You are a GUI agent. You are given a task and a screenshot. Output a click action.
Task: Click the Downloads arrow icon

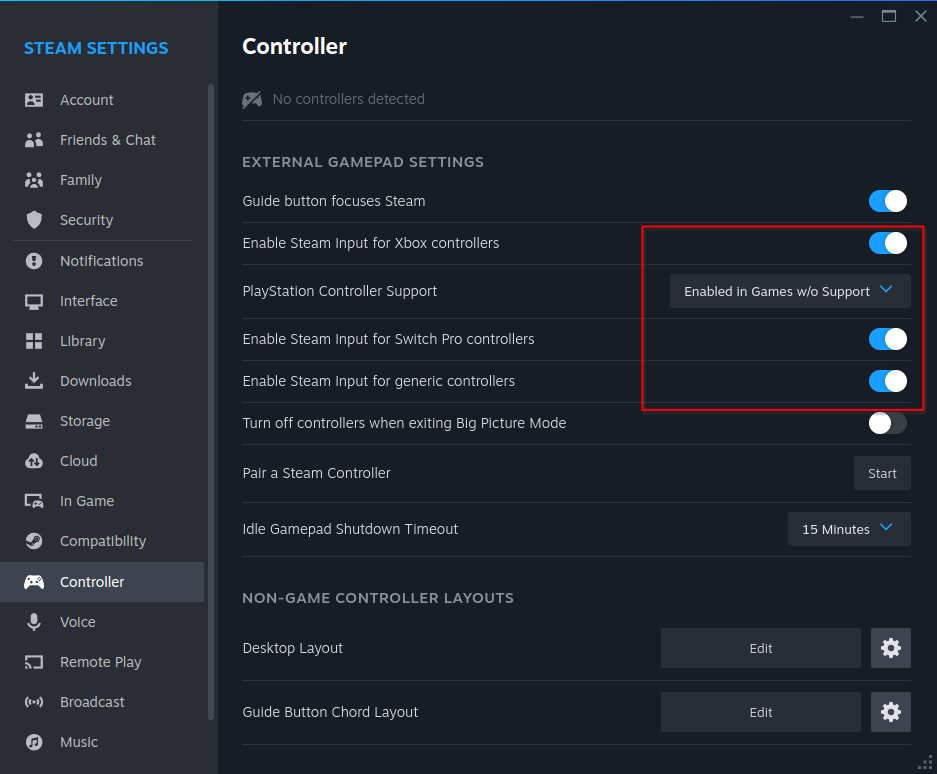tap(34, 381)
